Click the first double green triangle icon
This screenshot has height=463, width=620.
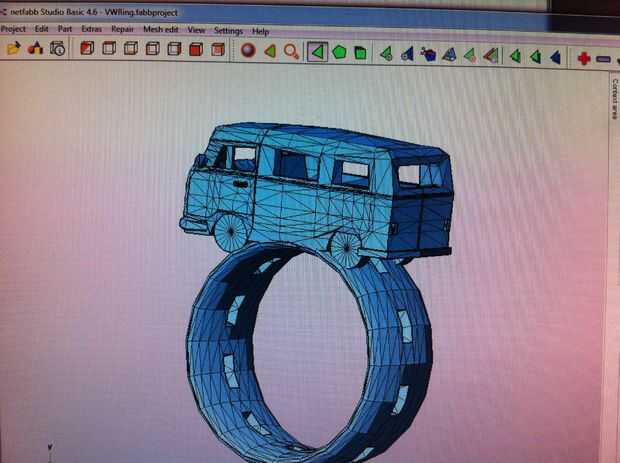tap(515, 56)
